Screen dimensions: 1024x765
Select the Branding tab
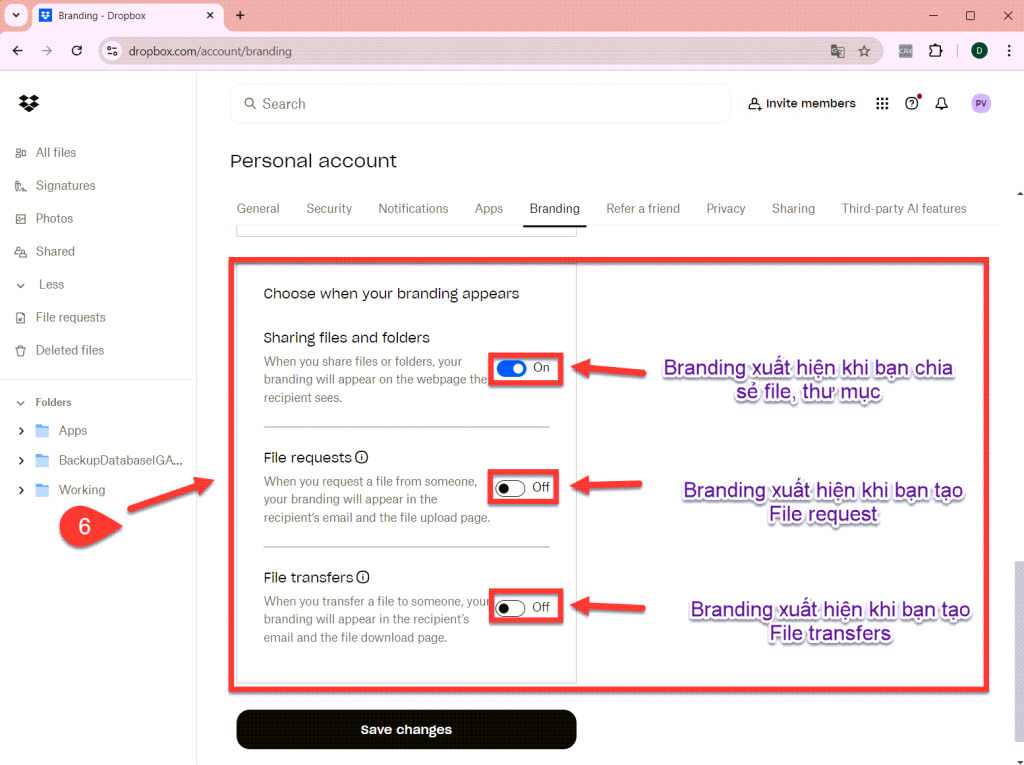pos(554,208)
